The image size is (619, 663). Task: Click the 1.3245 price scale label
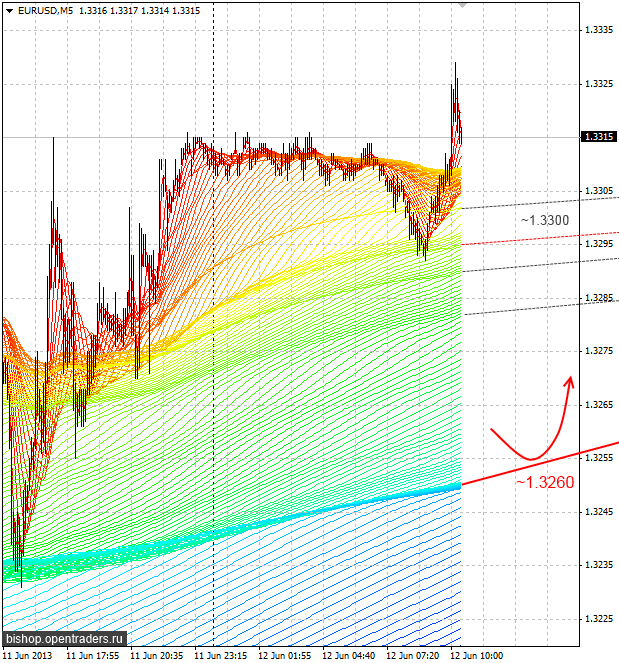(x=599, y=512)
